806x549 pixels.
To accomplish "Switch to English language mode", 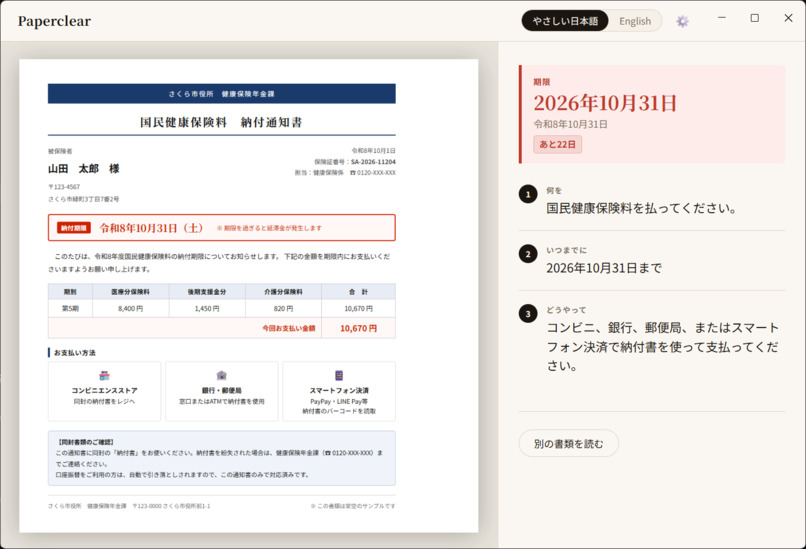I will [x=635, y=21].
